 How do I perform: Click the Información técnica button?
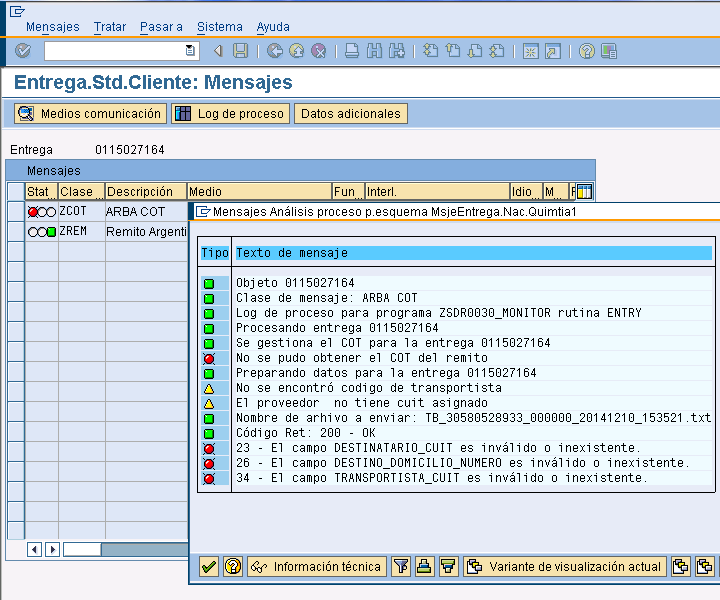[x=317, y=566]
